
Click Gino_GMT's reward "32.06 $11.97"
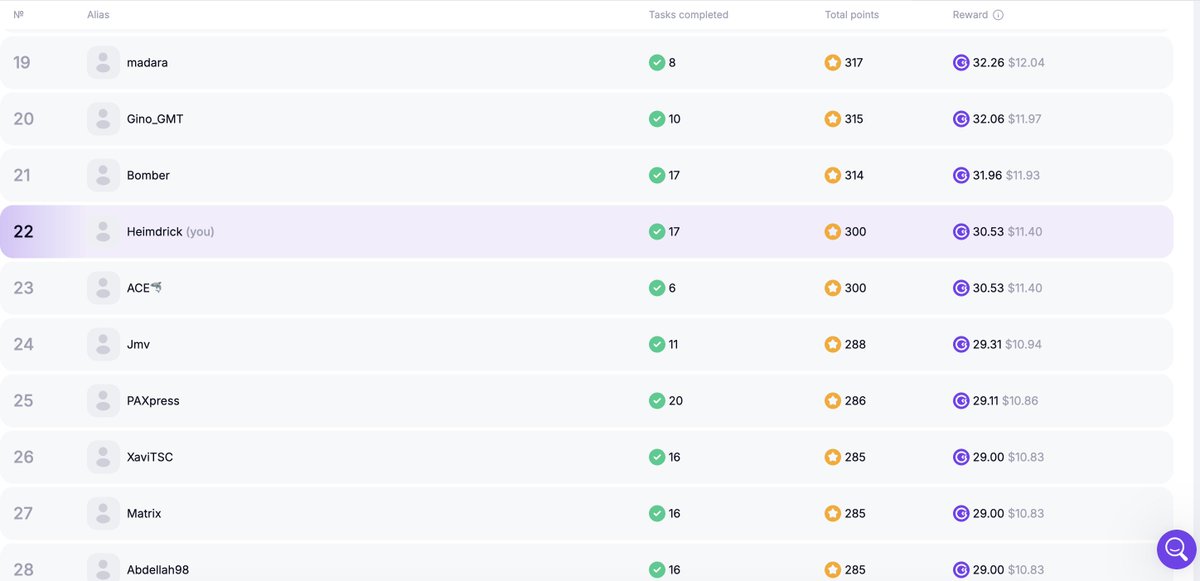(1007, 119)
